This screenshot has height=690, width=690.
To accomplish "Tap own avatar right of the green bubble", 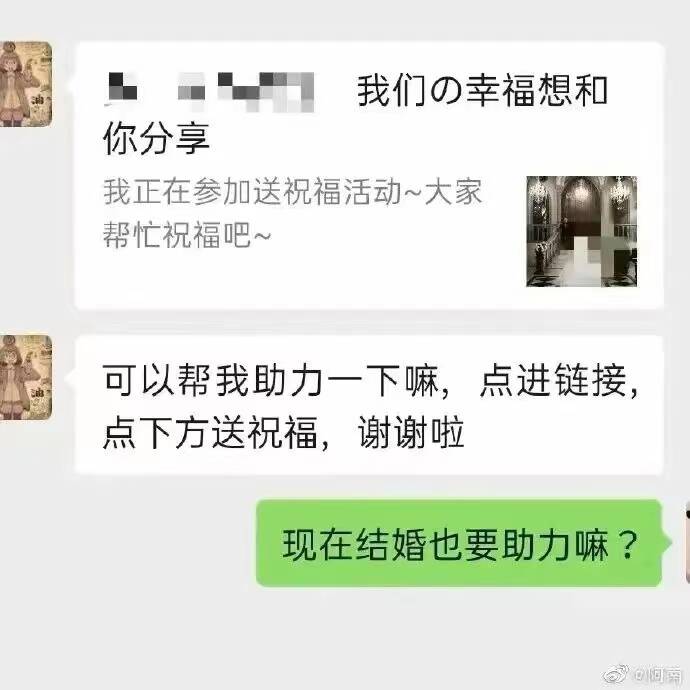I will (x=687, y=544).
